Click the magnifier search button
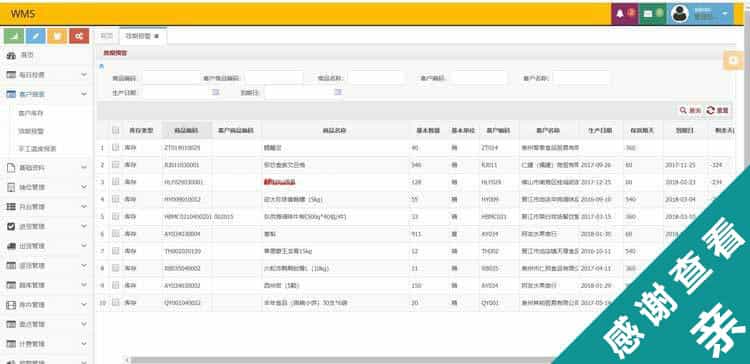750x364 pixels. click(690, 110)
